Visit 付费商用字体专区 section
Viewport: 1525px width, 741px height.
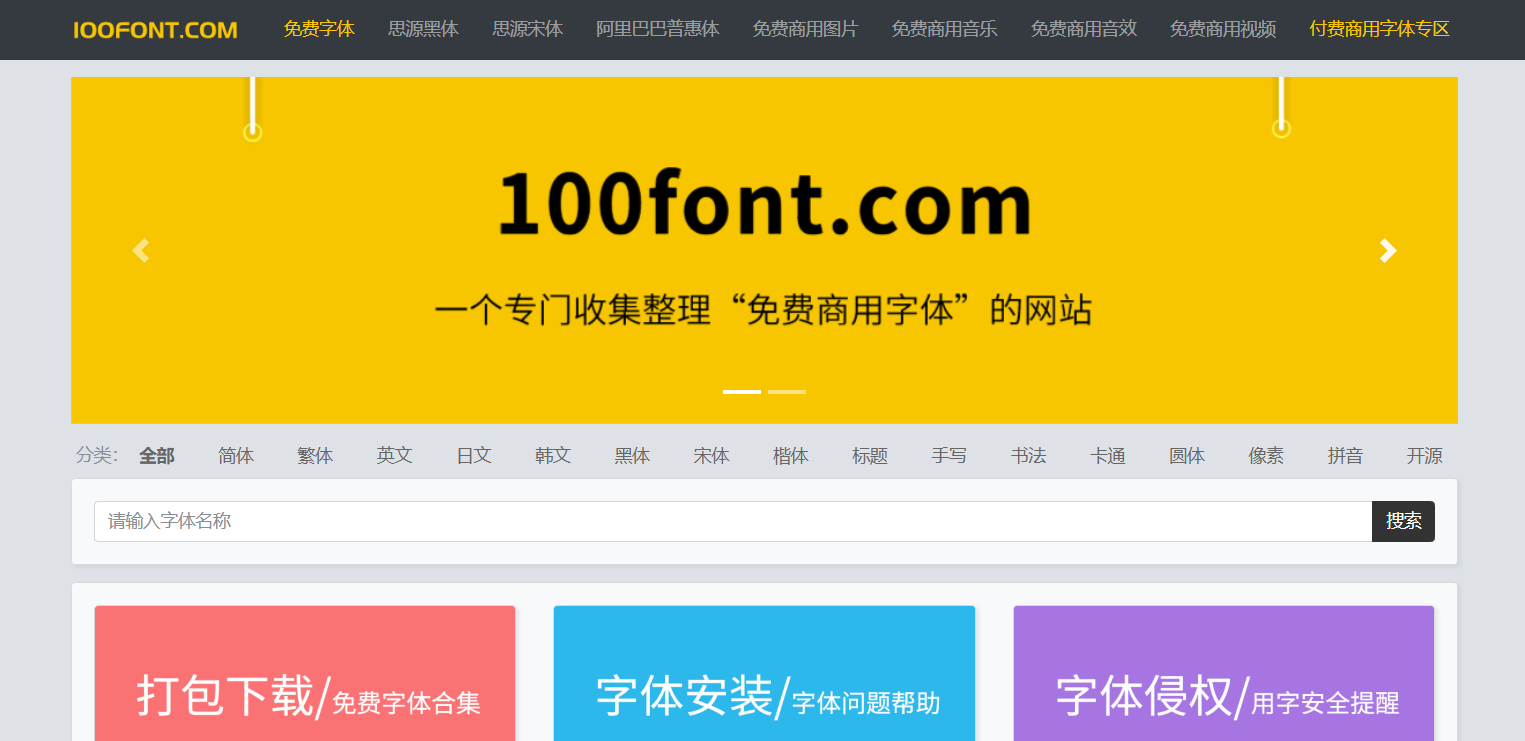[x=1379, y=29]
